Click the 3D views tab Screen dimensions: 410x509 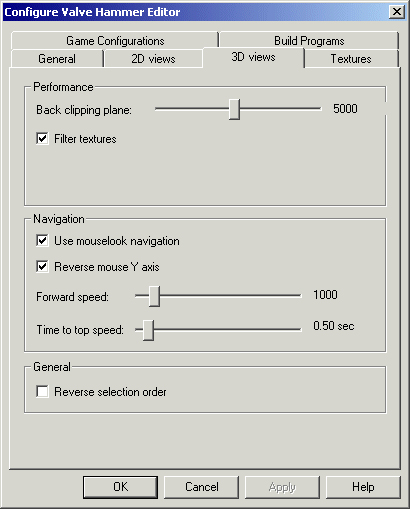253,57
